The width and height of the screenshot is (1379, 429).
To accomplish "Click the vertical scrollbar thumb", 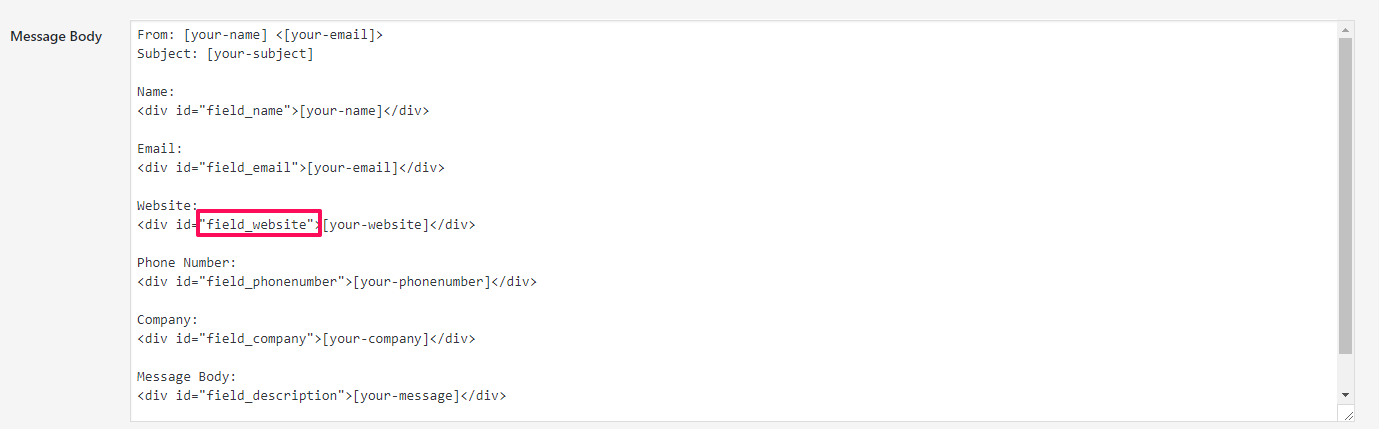I will coord(1345,195).
